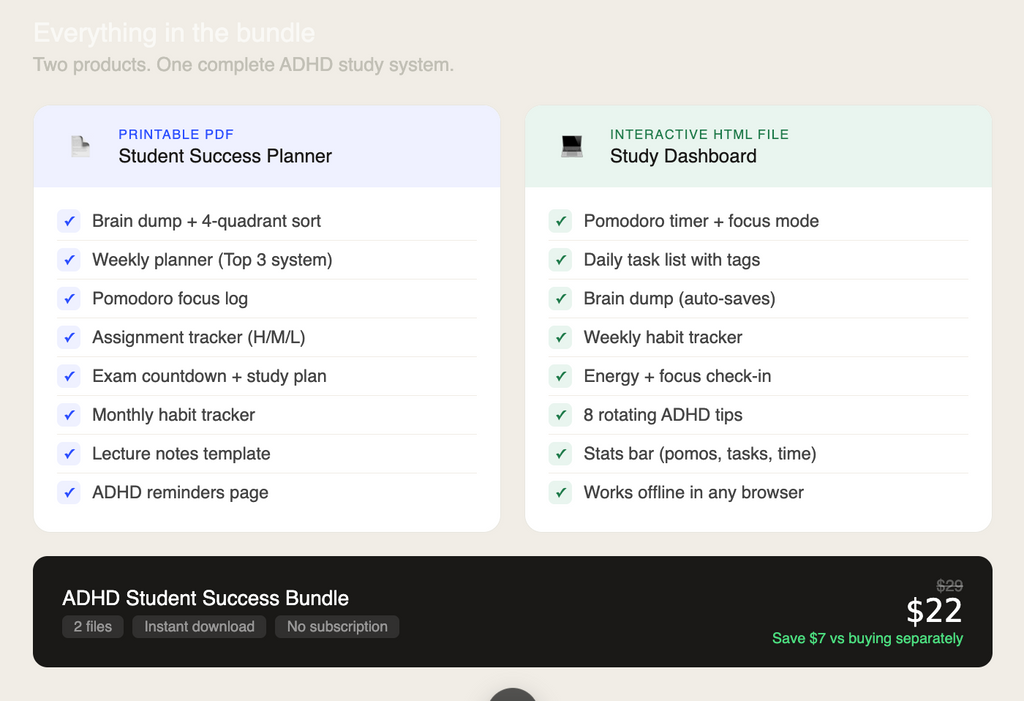Click checkmark next to Weekly planner (Top 3 system)

coord(69,260)
